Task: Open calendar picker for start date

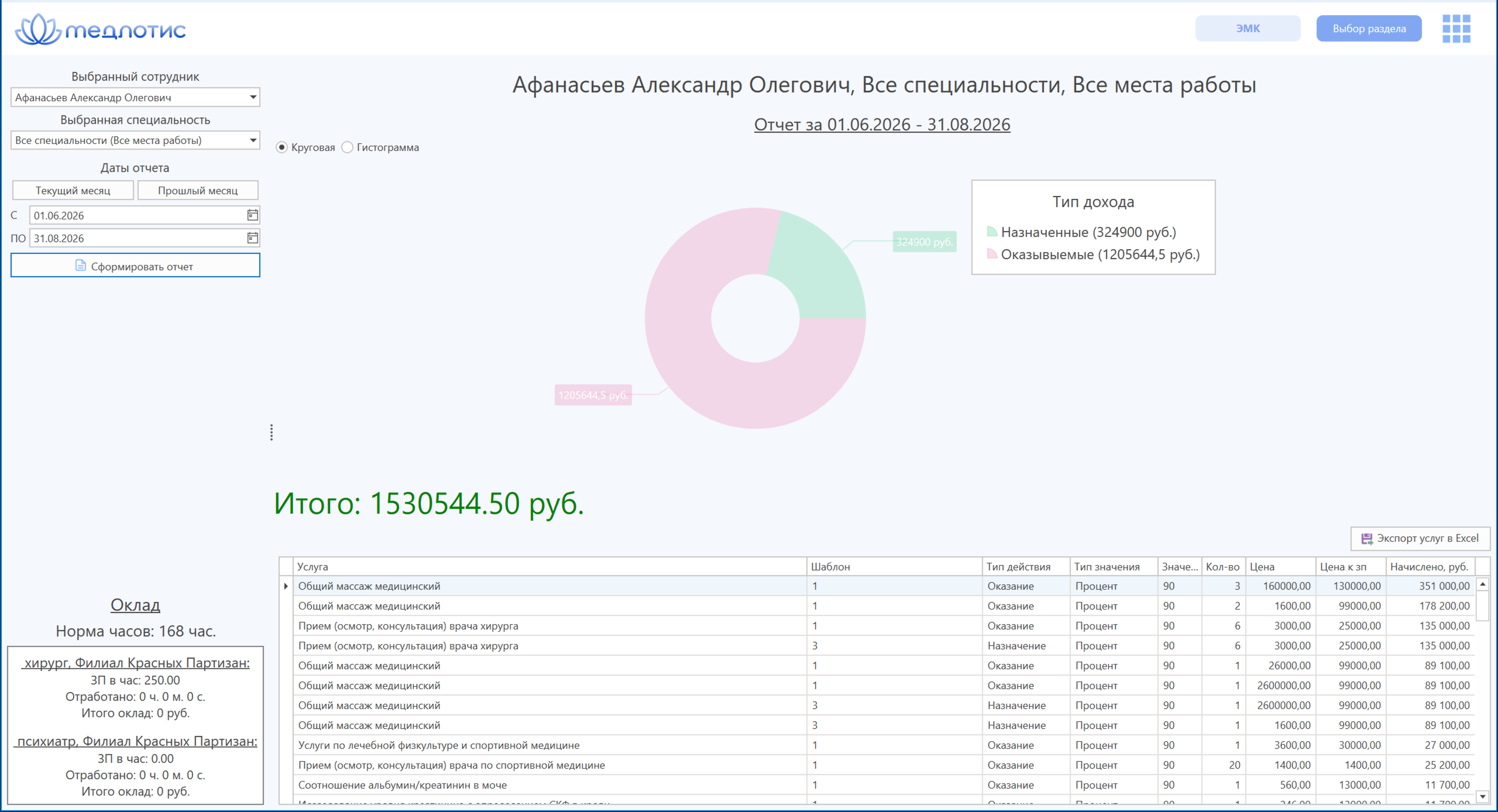Action: [252, 215]
